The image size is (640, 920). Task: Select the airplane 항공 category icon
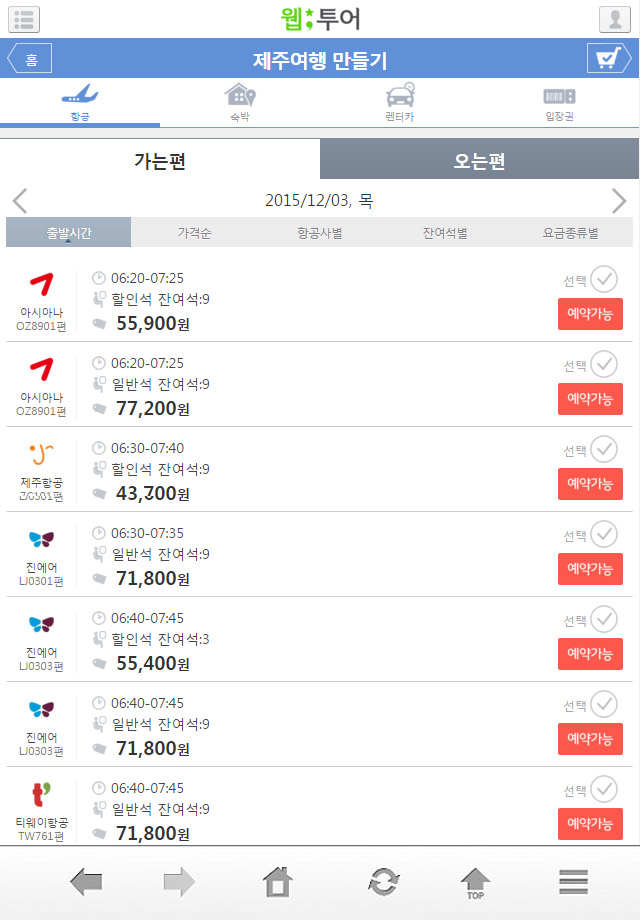tap(80, 97)
